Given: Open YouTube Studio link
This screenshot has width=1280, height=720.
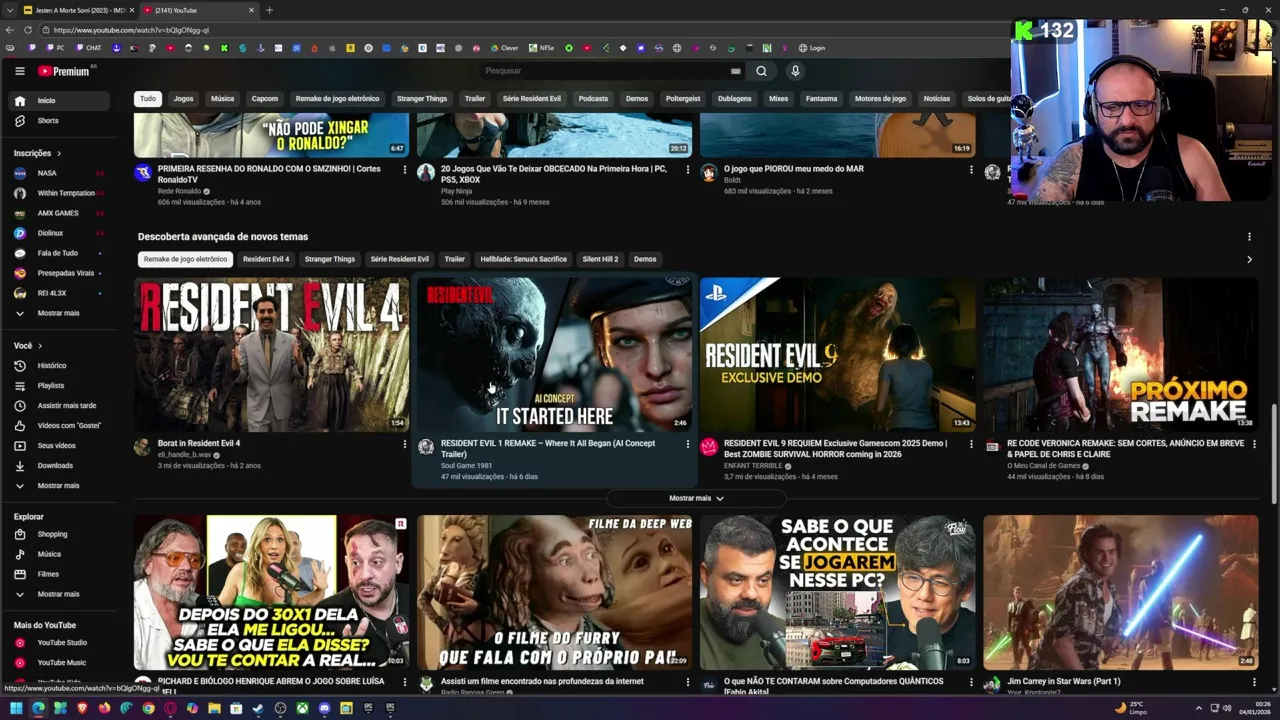Looking at the screenshot, I should pos(60,642).
